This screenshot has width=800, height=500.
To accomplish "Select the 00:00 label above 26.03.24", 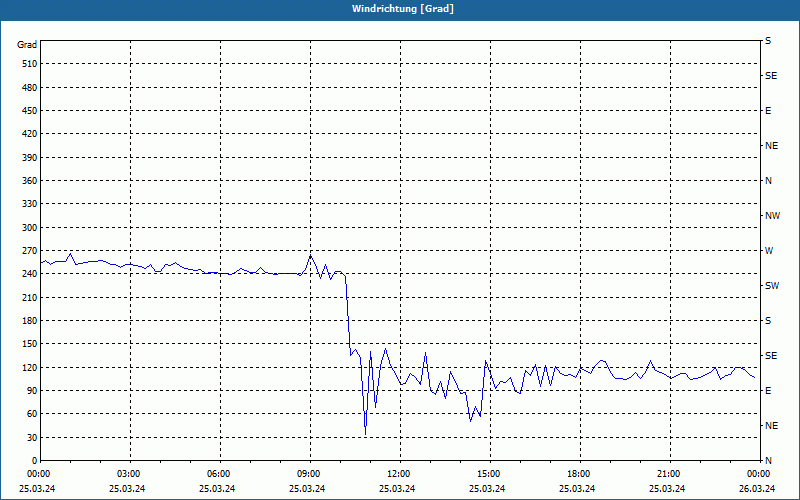I will [x=758, y=474].
